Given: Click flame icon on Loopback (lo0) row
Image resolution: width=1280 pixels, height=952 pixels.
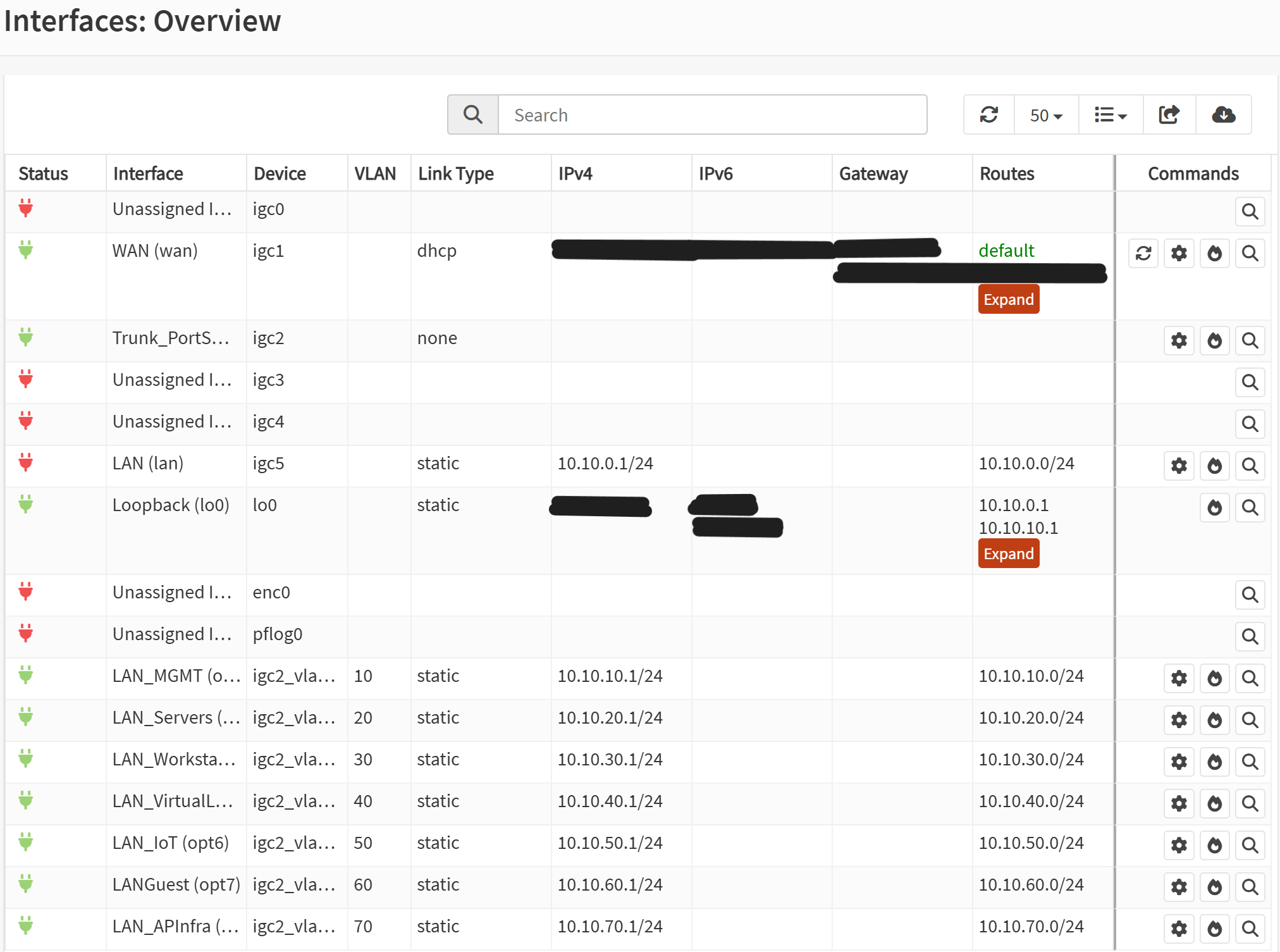Looking at the screenshot, I should coord(1214,508).
